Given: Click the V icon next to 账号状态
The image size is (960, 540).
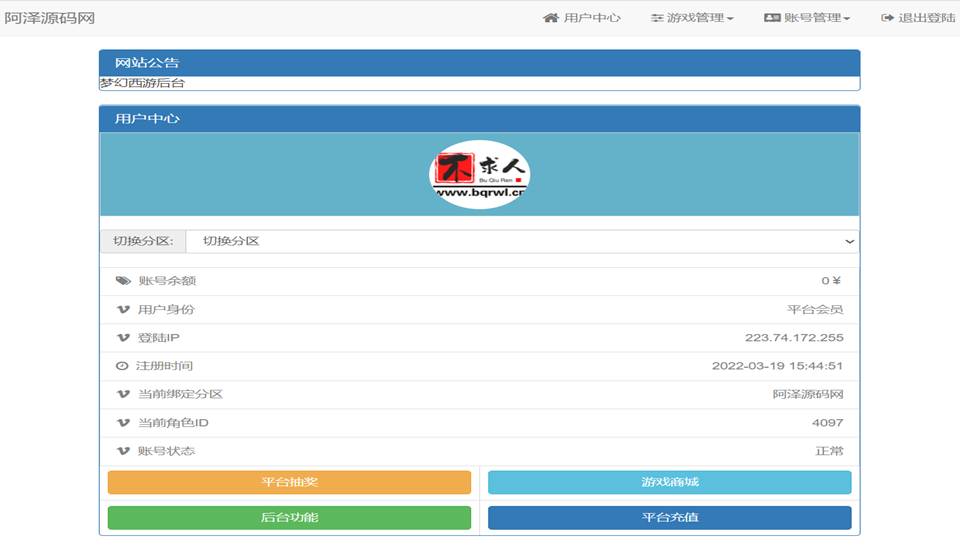Looking at the screenshot, I should (x=123, y=451).
